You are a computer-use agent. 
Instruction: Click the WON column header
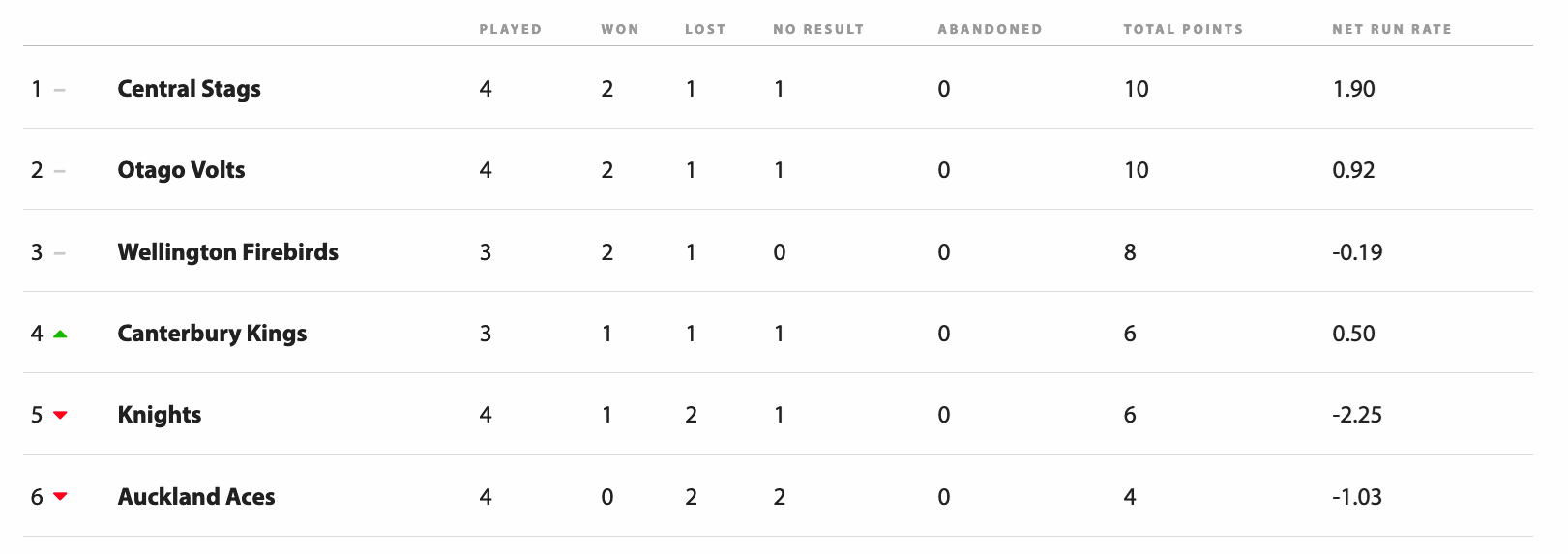coord(620,29)
